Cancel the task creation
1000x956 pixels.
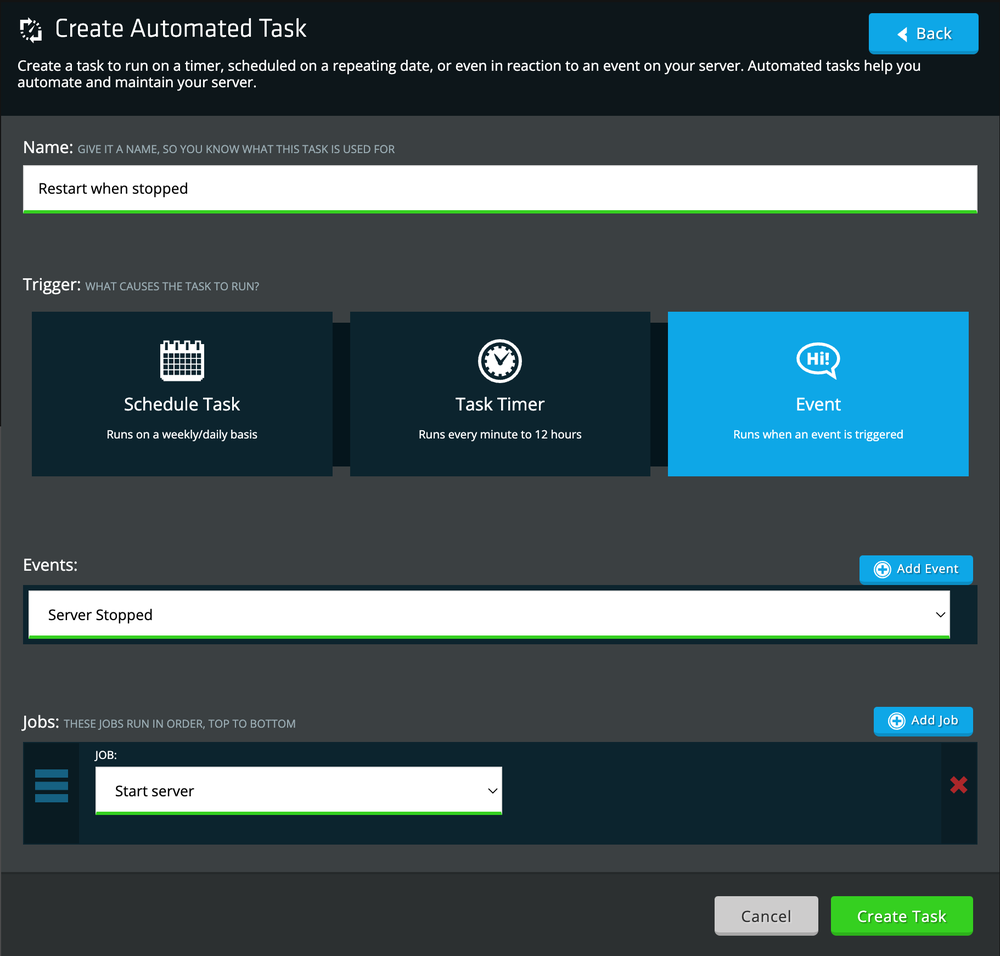[x=766, y=916]
